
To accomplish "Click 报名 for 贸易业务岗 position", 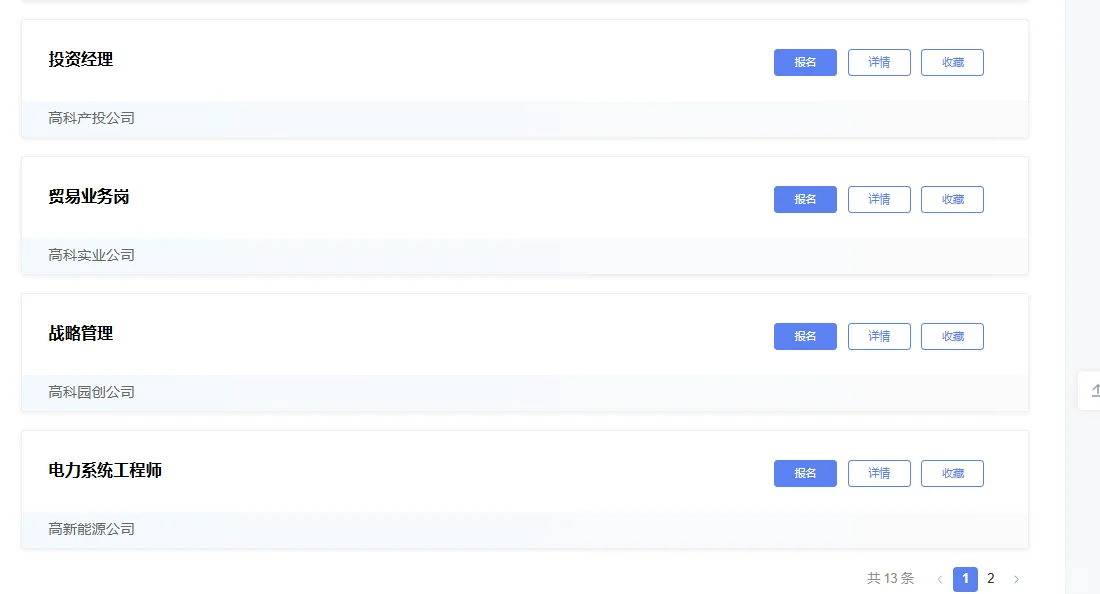I will 805,199.
